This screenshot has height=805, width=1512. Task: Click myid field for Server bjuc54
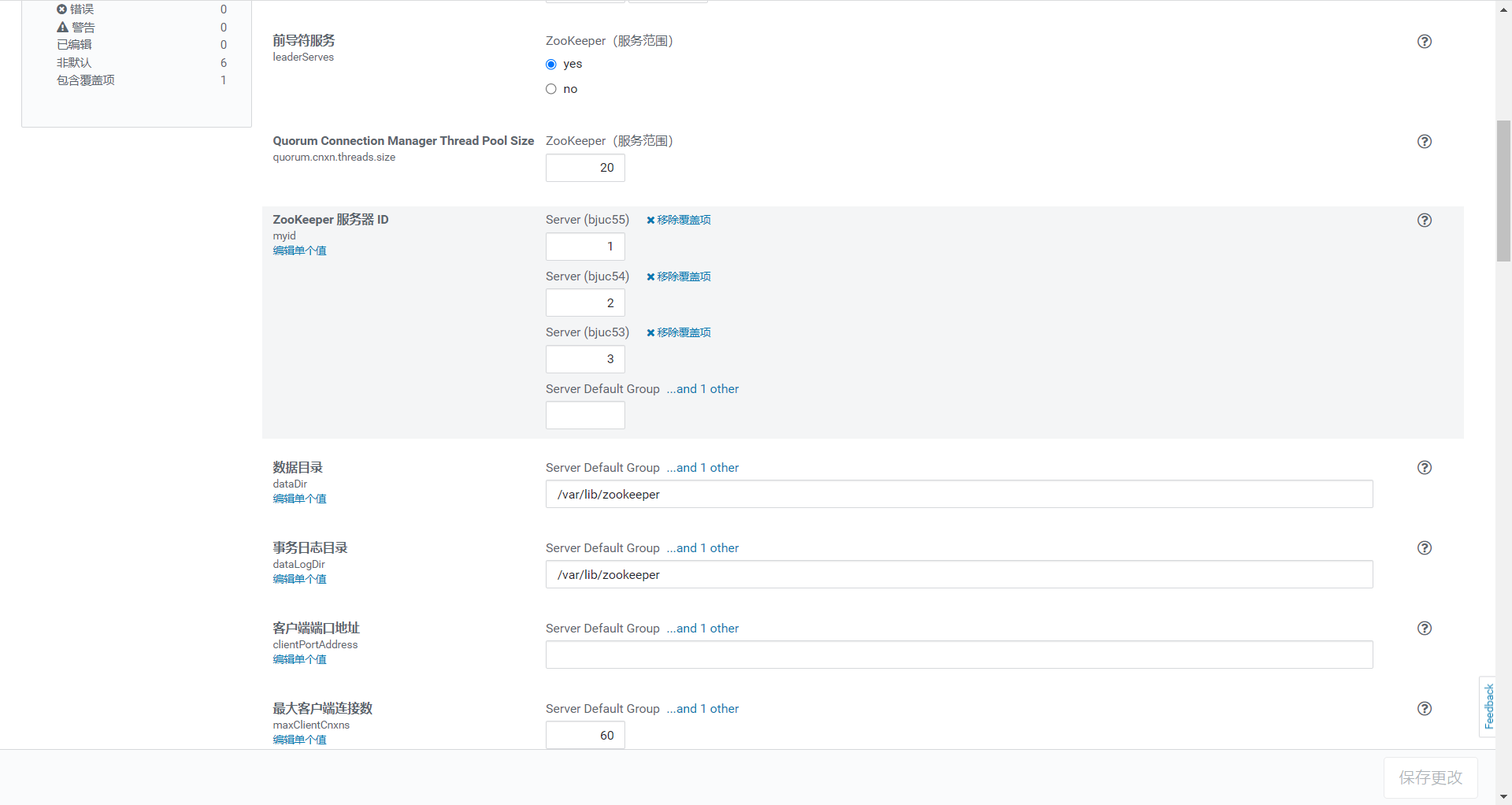585,303
